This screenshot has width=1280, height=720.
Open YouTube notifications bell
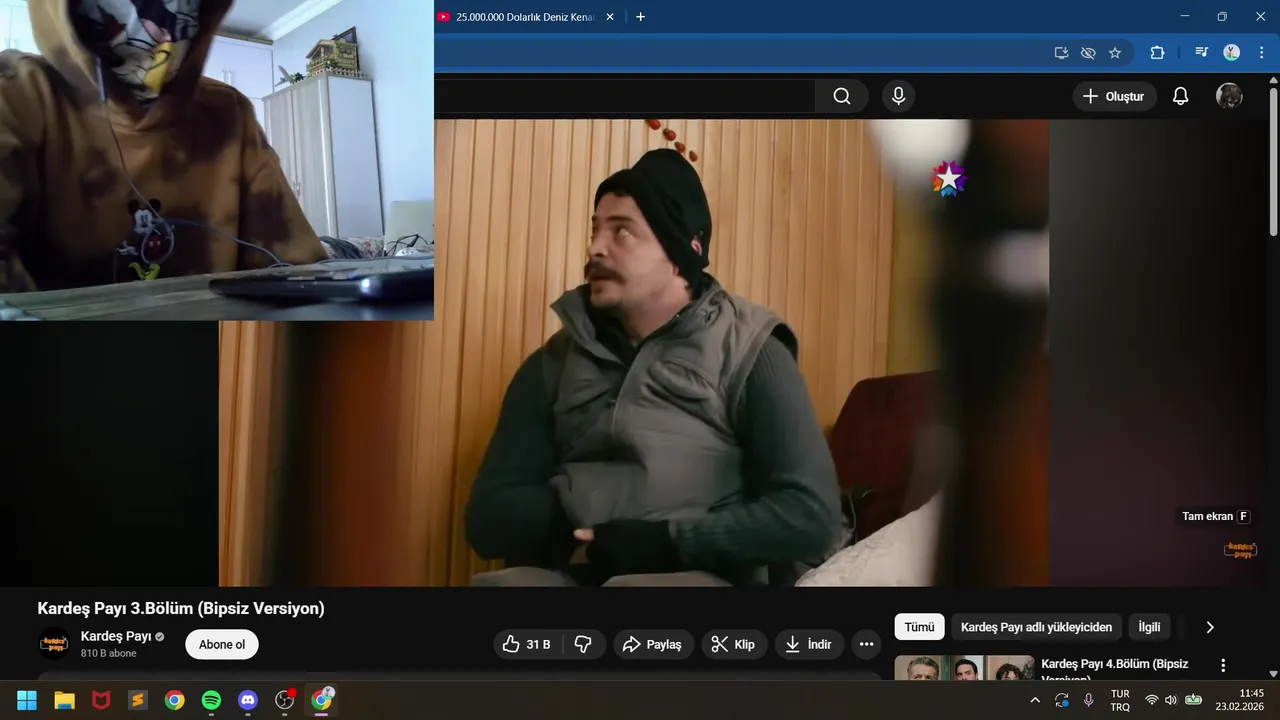(x=1180, y=96)
